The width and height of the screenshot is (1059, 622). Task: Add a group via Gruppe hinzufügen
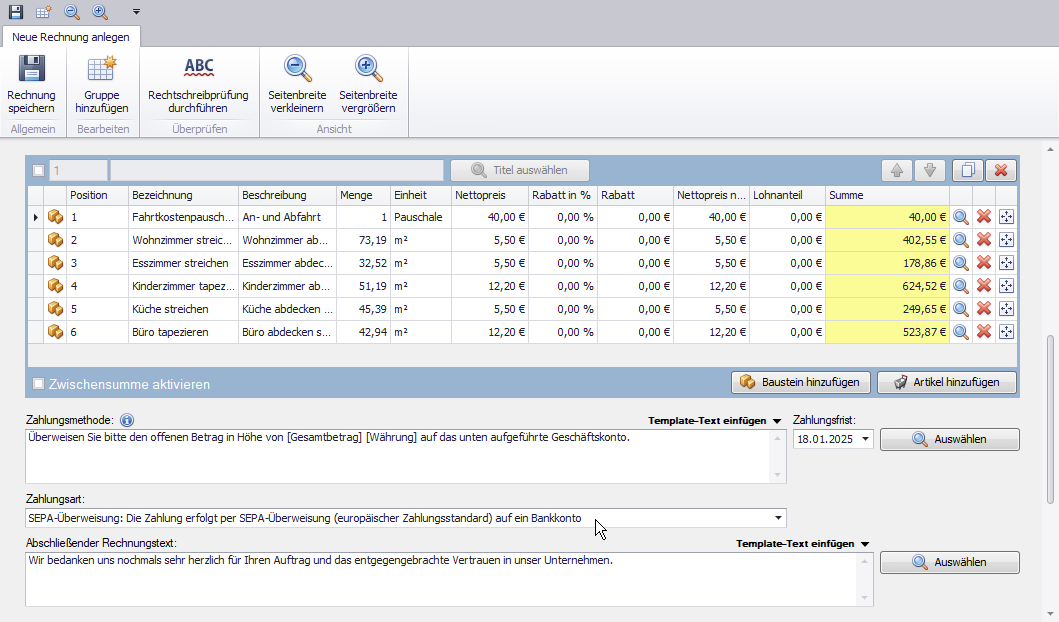(x=102, y=84)
